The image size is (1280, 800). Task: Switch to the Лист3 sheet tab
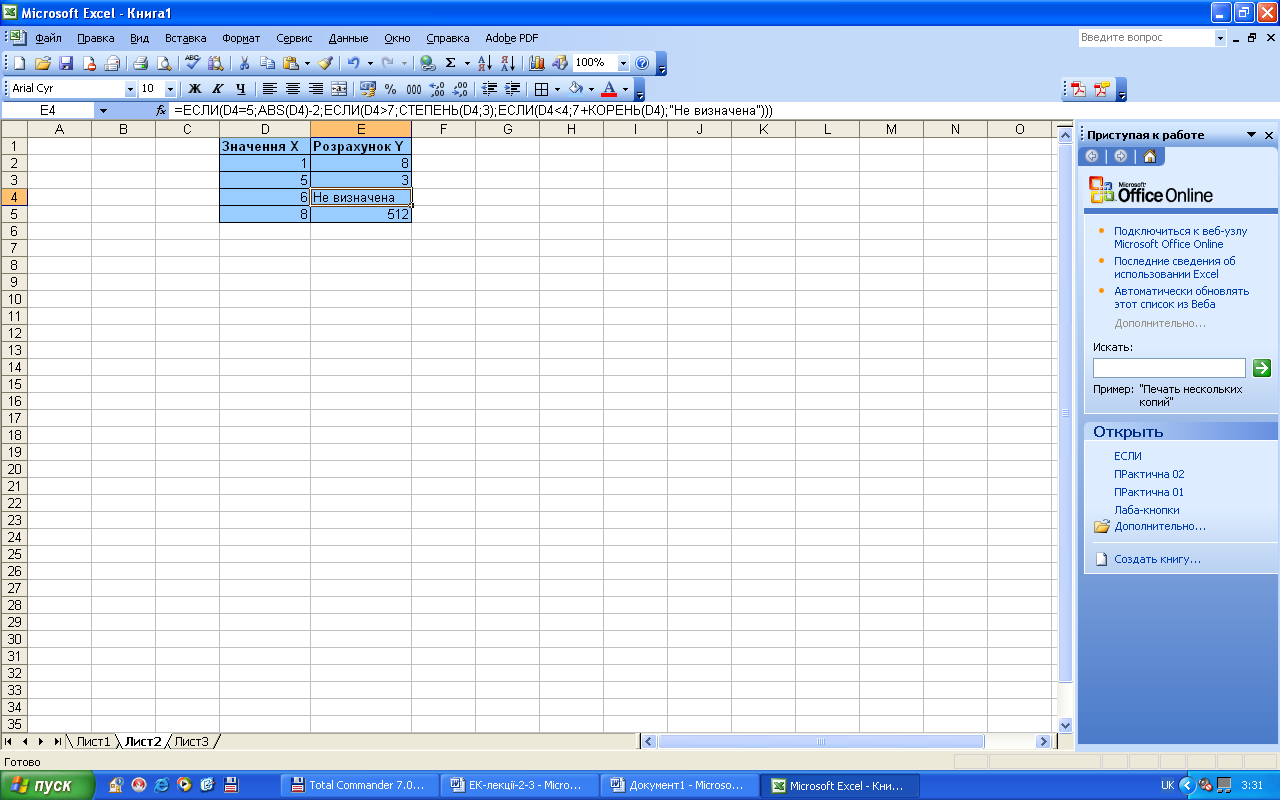tap(191, 742)
